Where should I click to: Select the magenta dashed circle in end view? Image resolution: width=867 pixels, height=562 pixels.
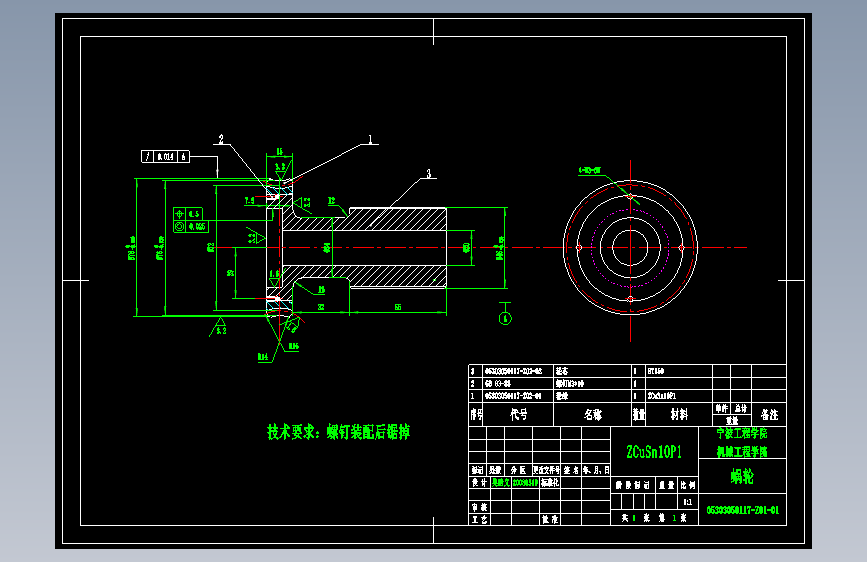[630, 248]
